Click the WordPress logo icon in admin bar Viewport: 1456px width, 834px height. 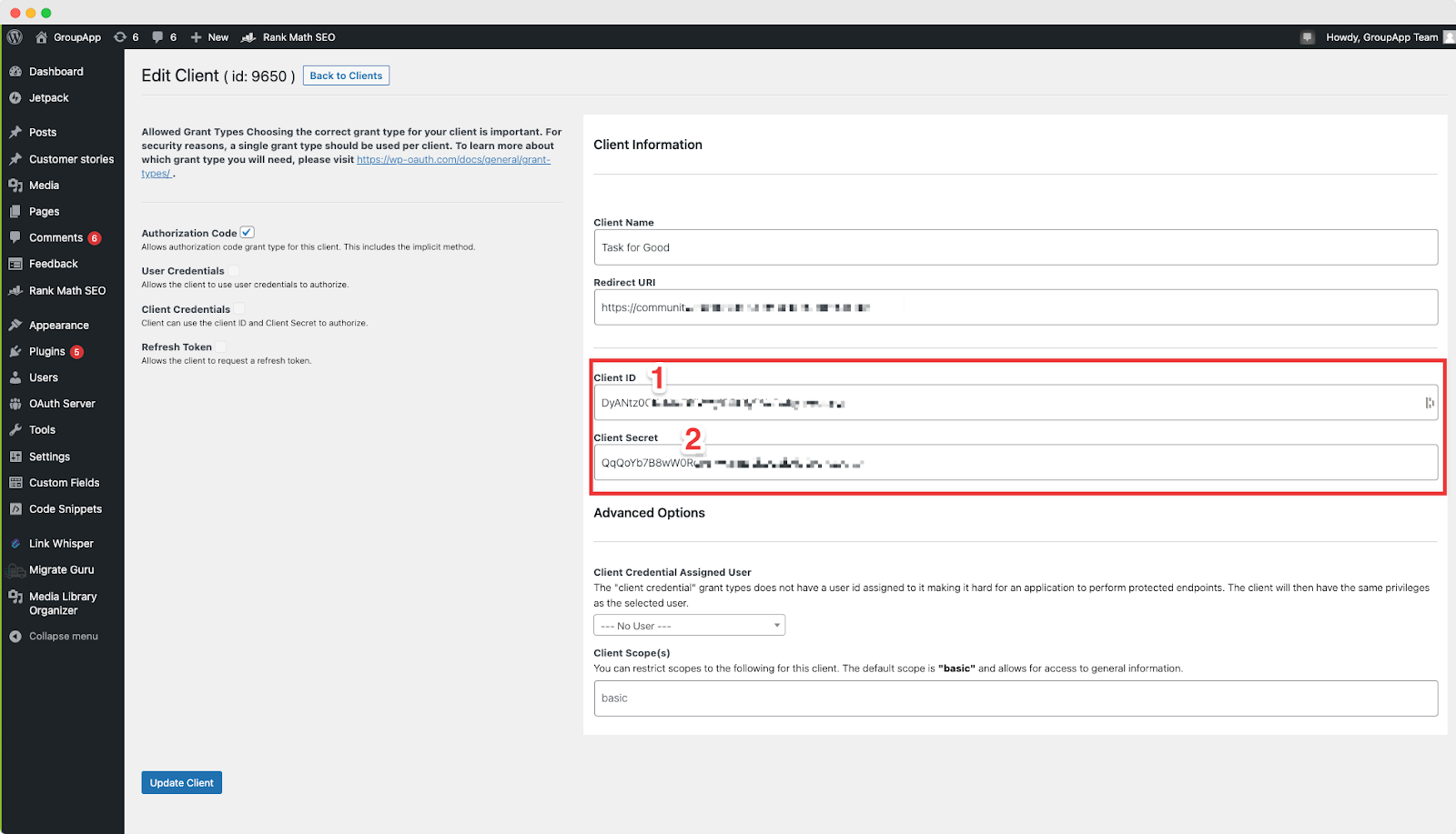[15, 37]
